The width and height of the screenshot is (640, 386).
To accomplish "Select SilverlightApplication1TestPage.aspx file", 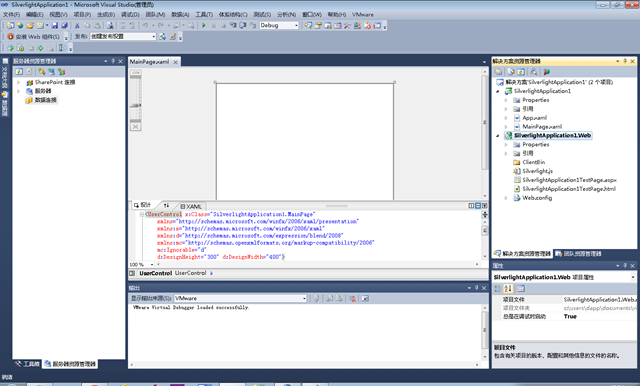I will click(569, 180).
